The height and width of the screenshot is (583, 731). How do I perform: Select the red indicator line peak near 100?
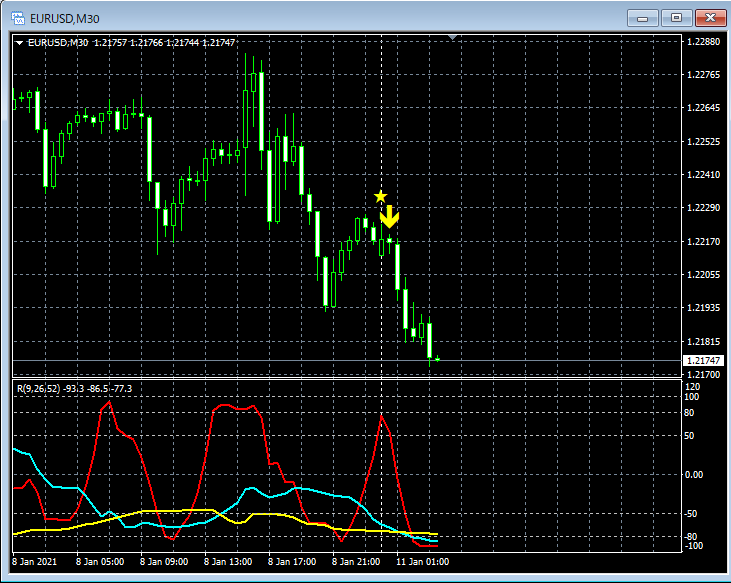(108, 402)
